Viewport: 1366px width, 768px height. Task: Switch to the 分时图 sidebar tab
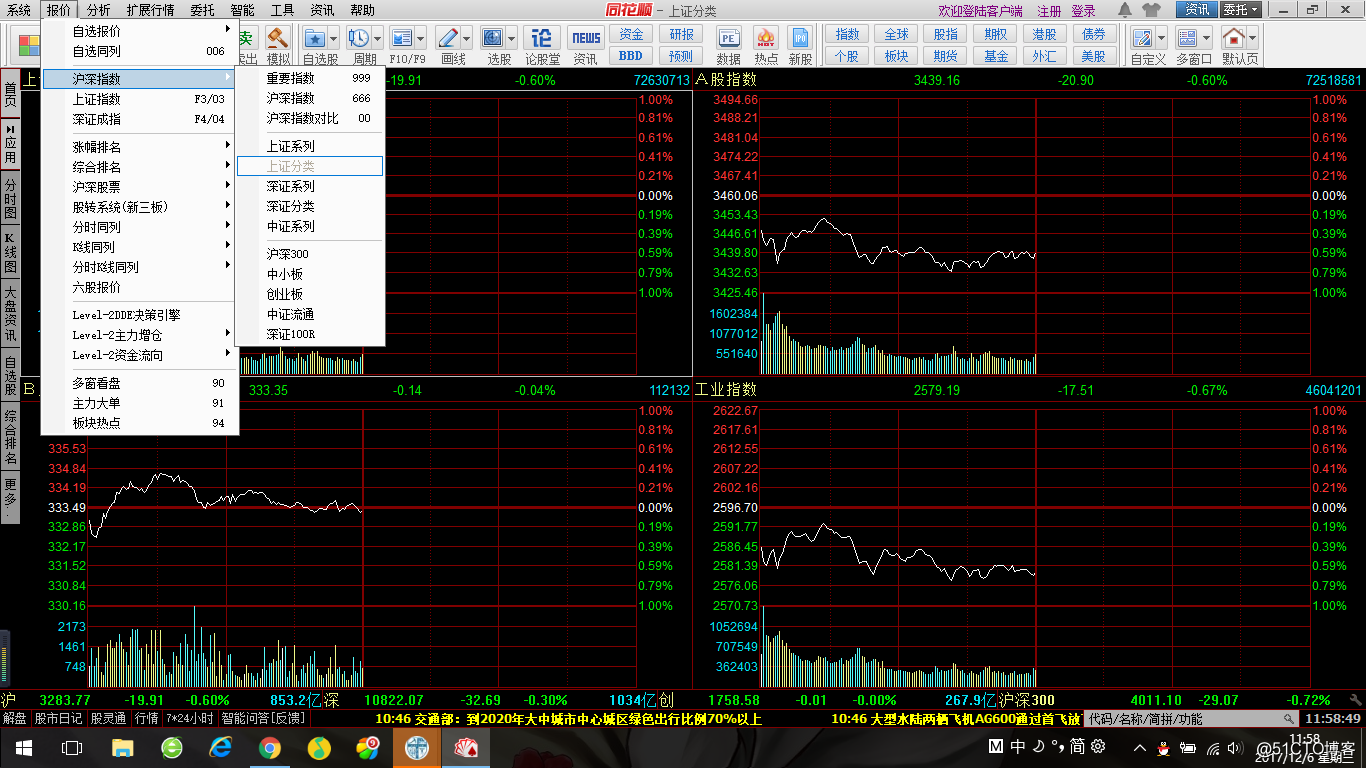pos(10,199)
